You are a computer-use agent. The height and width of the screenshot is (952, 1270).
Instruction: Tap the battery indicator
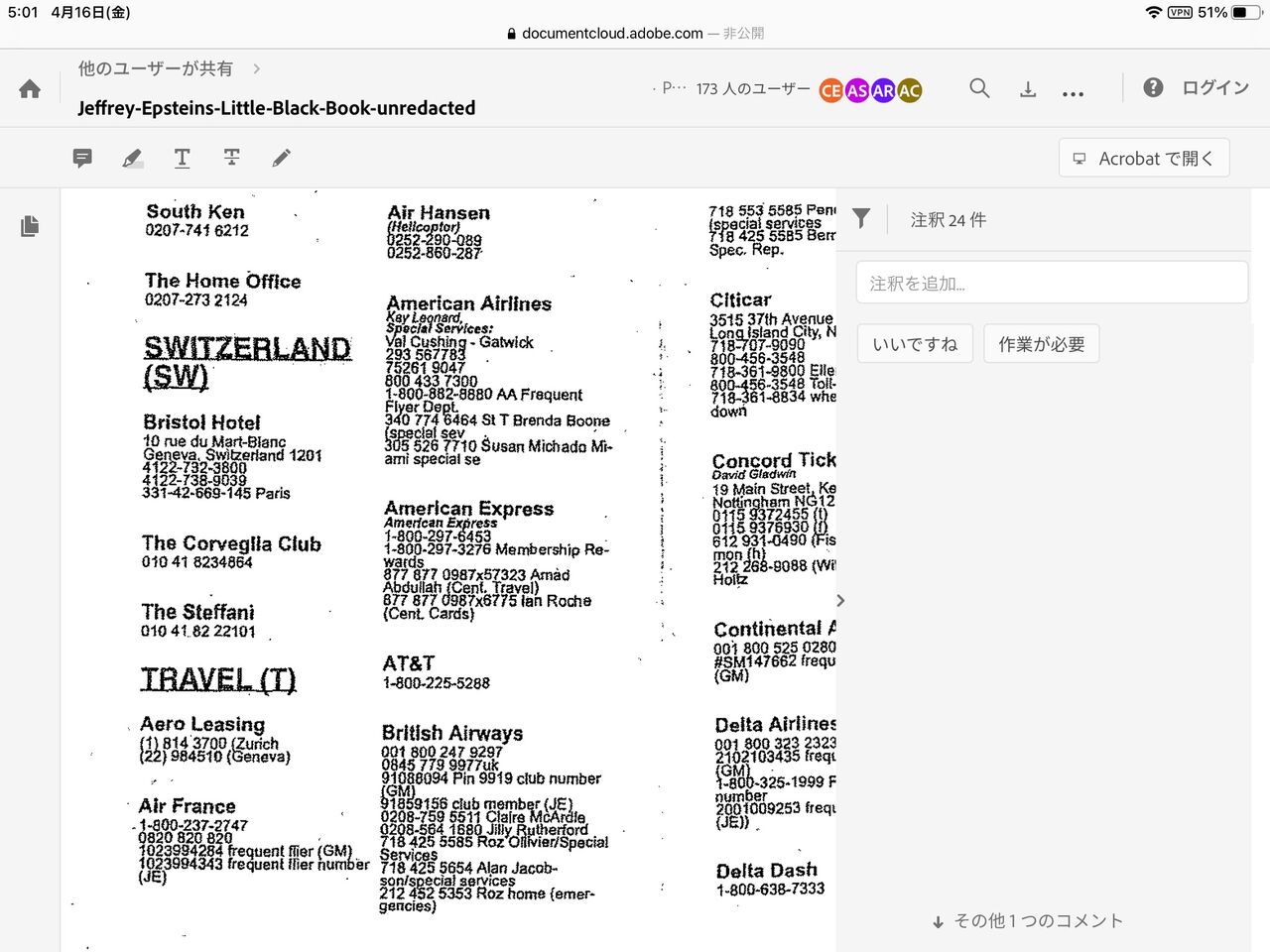pos(1246,13)
